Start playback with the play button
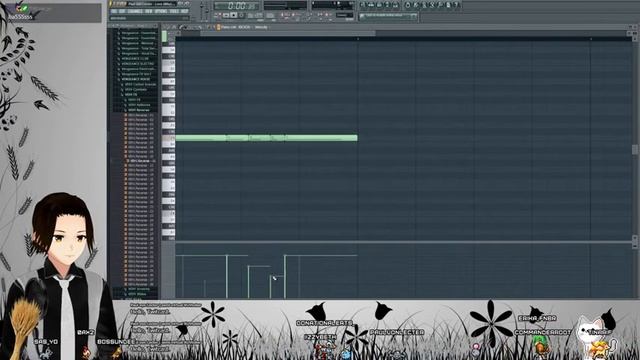Image resolution: width=640 pixels, height=360 pixels. point(226,15)
